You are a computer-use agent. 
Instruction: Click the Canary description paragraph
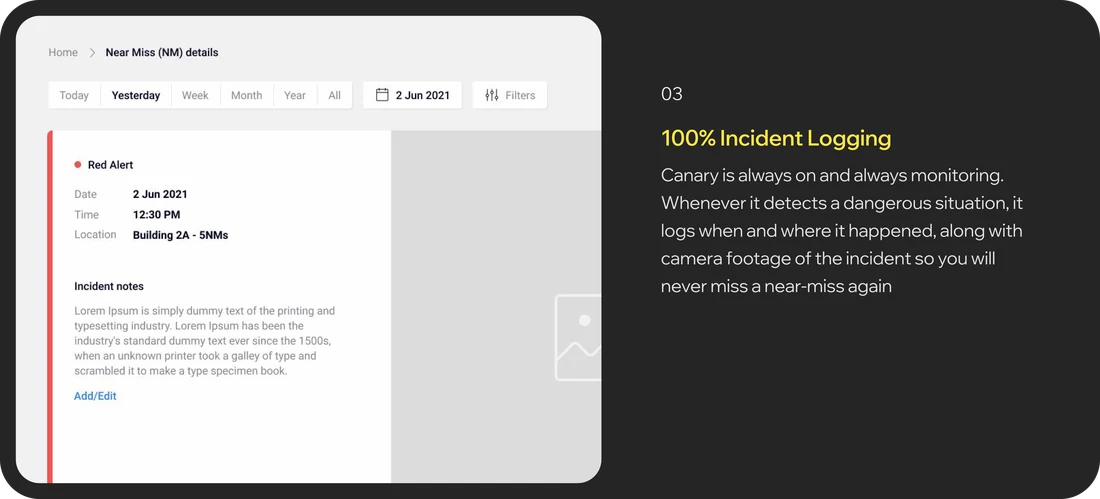(x=842, y=230)
